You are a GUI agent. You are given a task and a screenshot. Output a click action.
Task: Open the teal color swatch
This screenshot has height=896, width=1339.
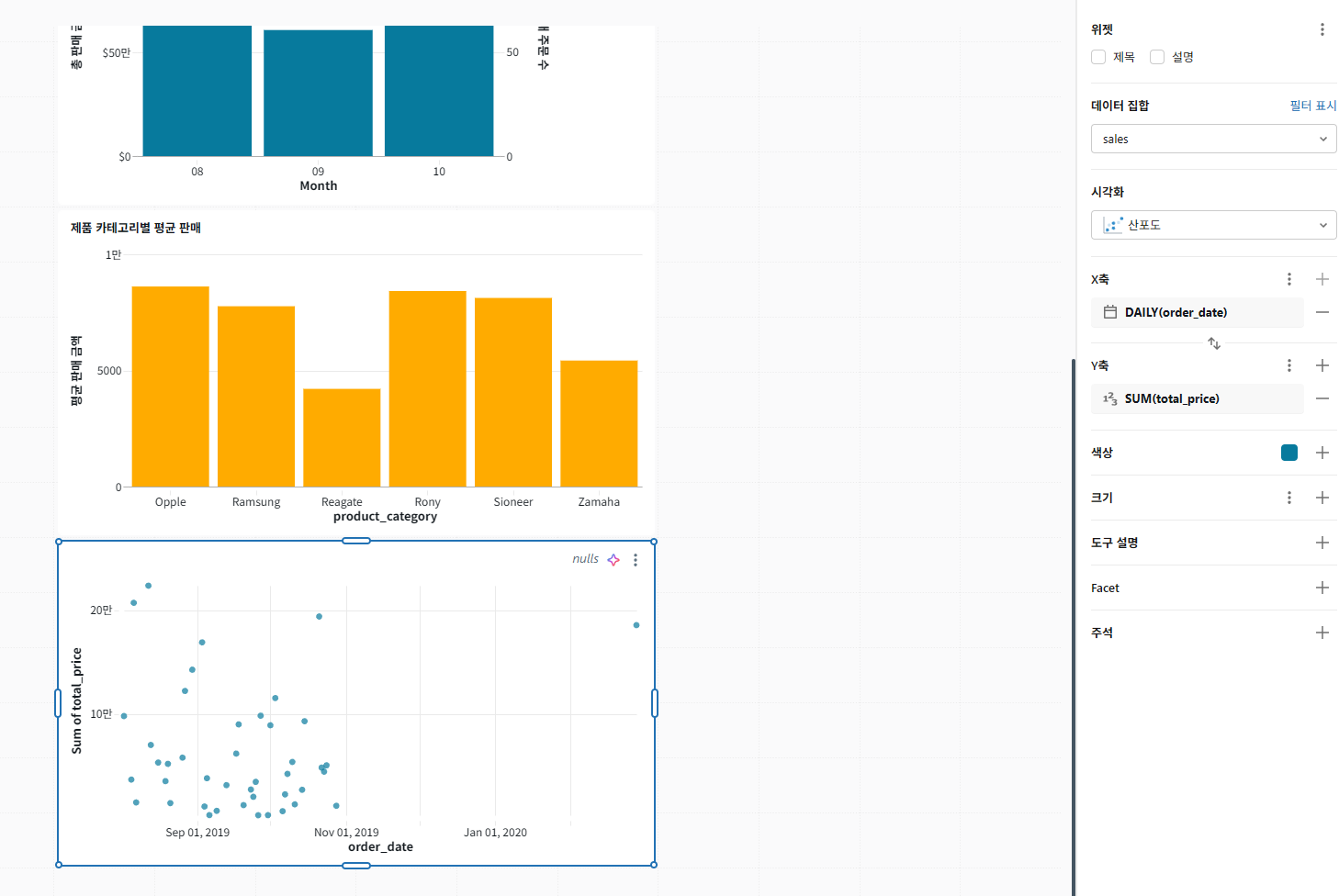click(1289, 453)
